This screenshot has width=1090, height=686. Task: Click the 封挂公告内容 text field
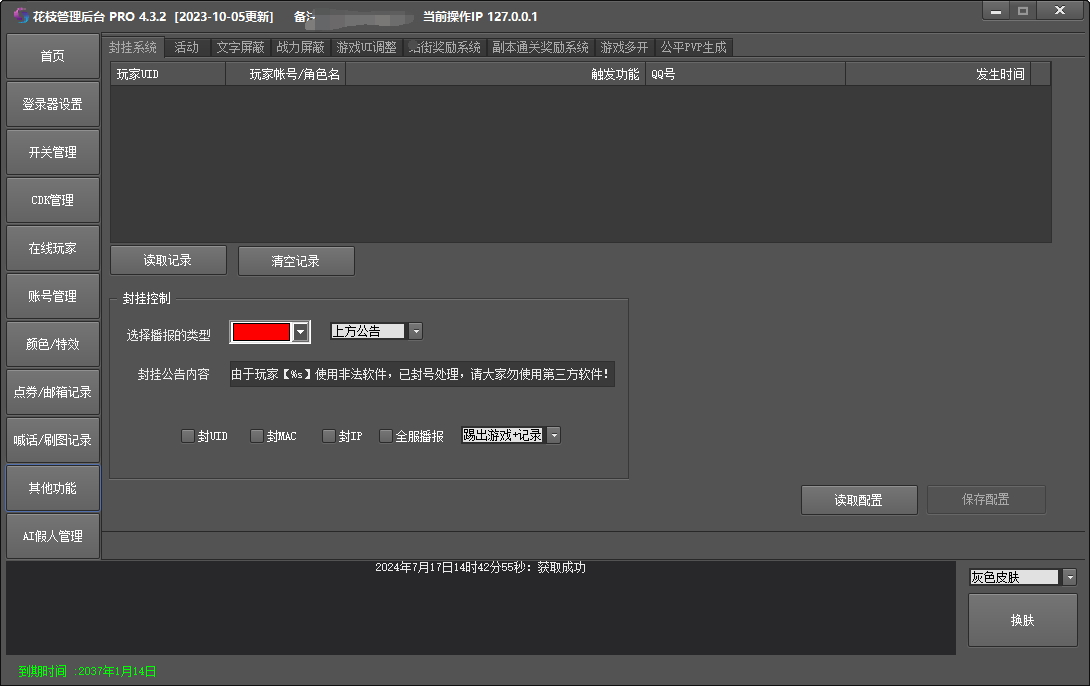(422, 374)
